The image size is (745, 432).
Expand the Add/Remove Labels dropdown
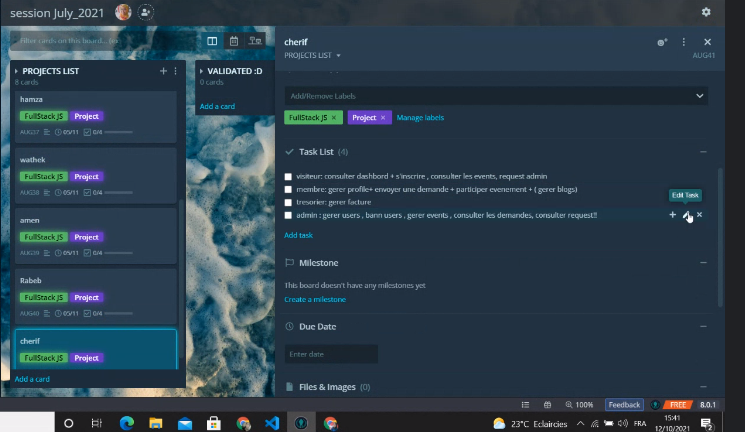(699, 96)
